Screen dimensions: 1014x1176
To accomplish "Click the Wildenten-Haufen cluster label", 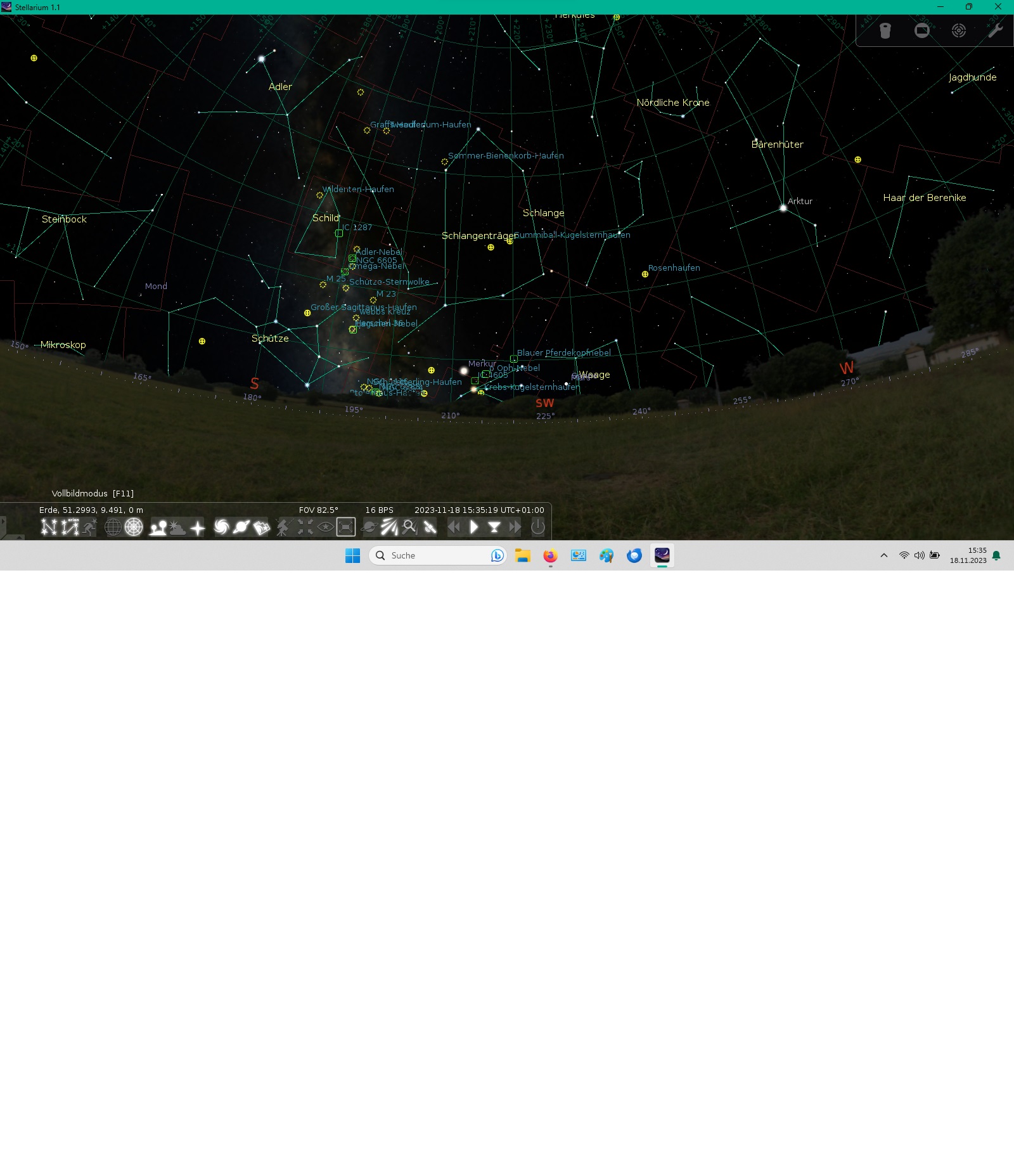I will click(358, 189).
